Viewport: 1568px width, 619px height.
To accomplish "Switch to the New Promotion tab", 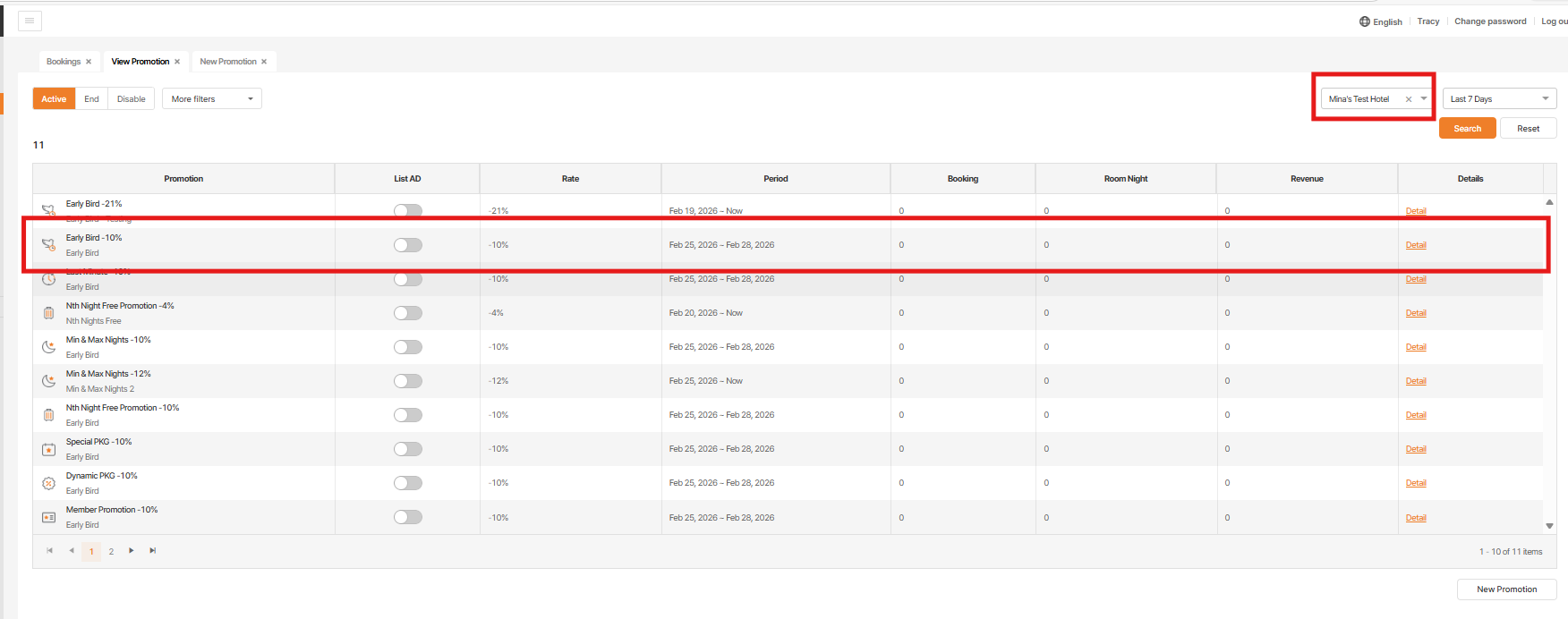I will [x=228, y=62].
